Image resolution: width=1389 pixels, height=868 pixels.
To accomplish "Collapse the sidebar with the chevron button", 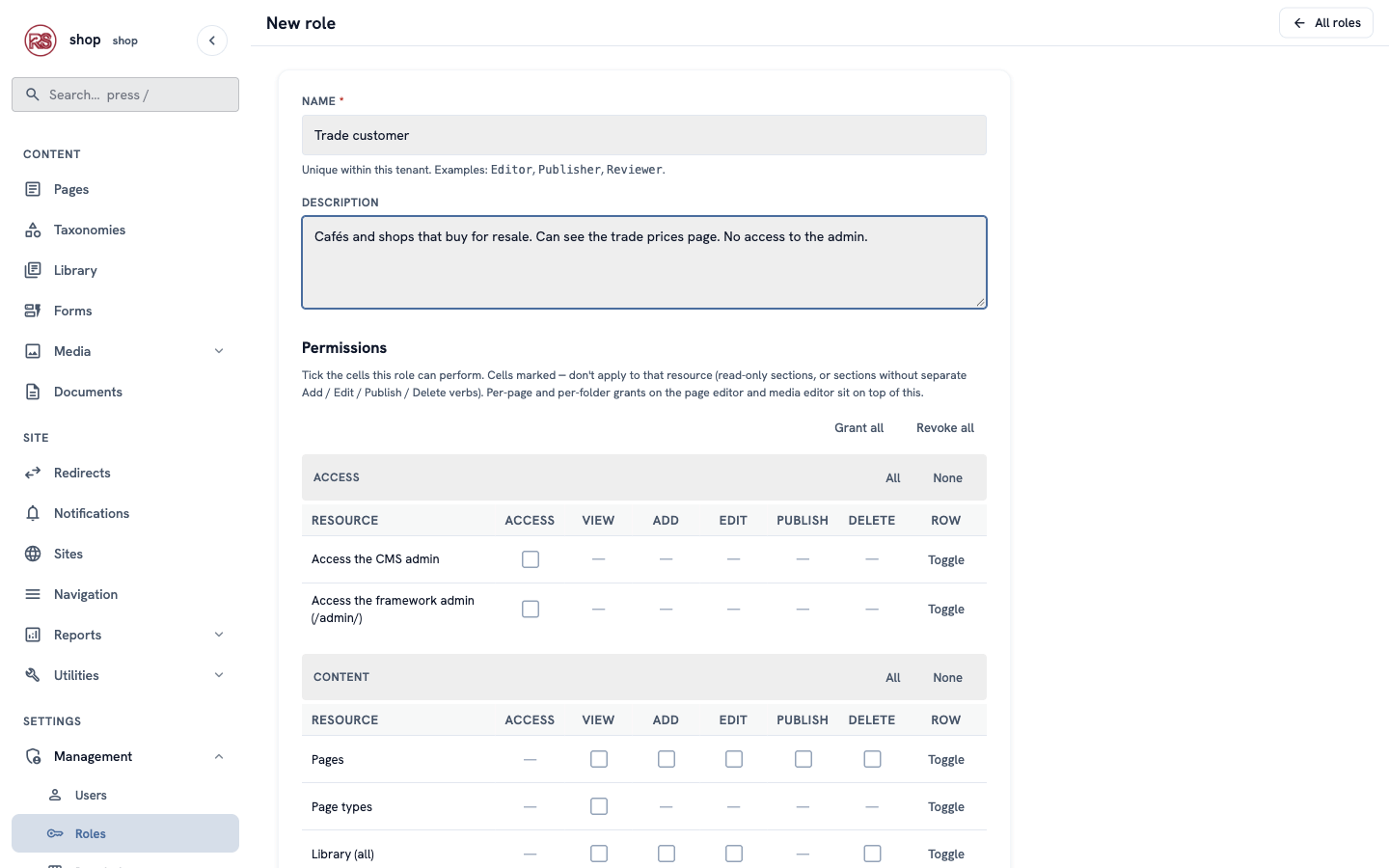I will (x=212, y=41).
